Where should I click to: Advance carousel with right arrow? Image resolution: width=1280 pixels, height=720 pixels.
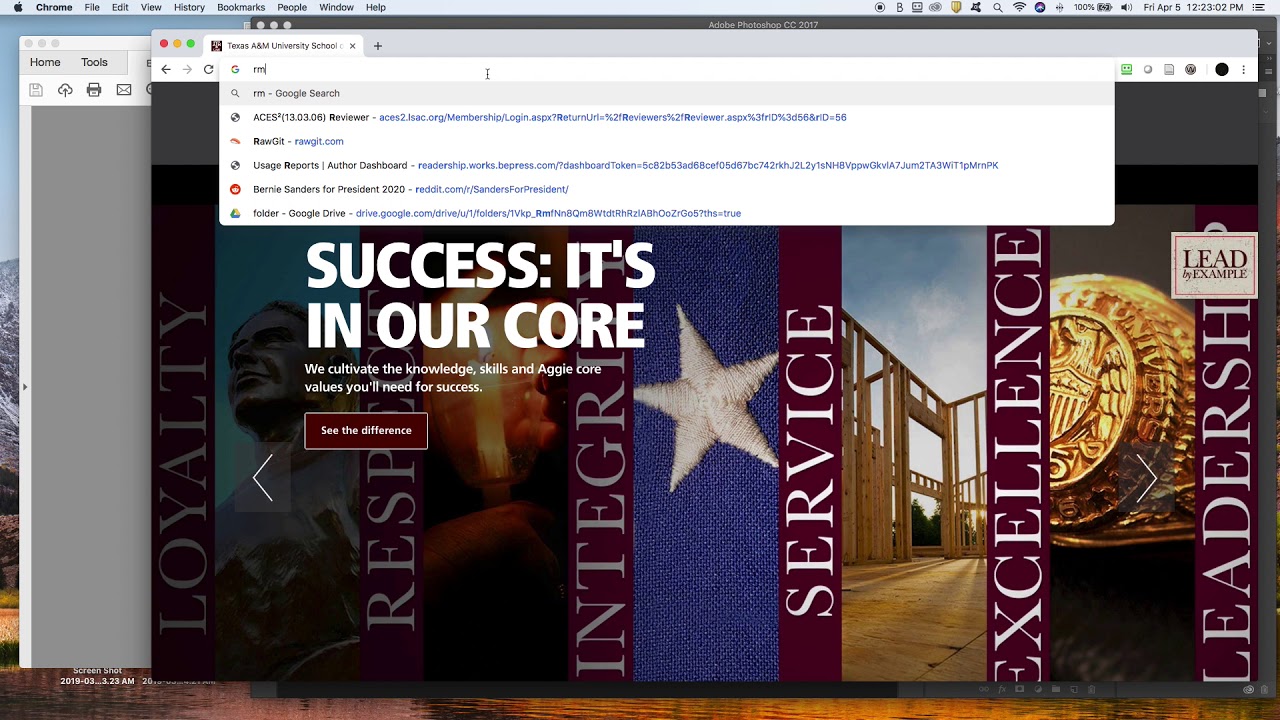[1147, 477]
